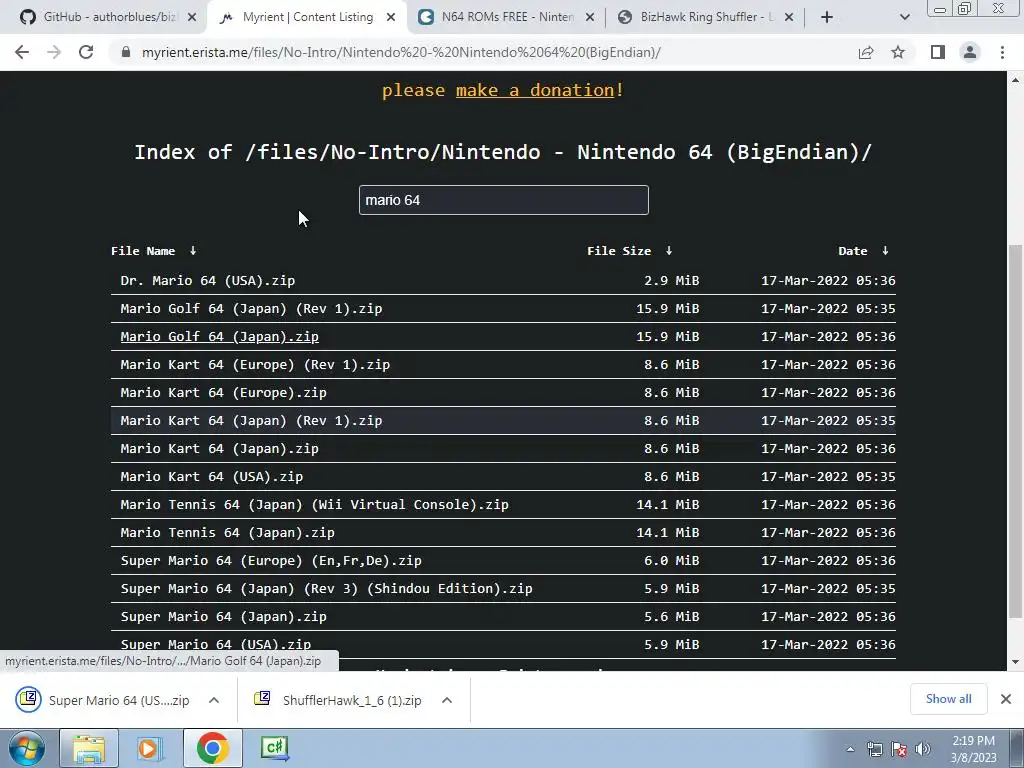Expand options for ShufflerHawk download
This screenshot has height=768, width=1024.
click(447, 700)
